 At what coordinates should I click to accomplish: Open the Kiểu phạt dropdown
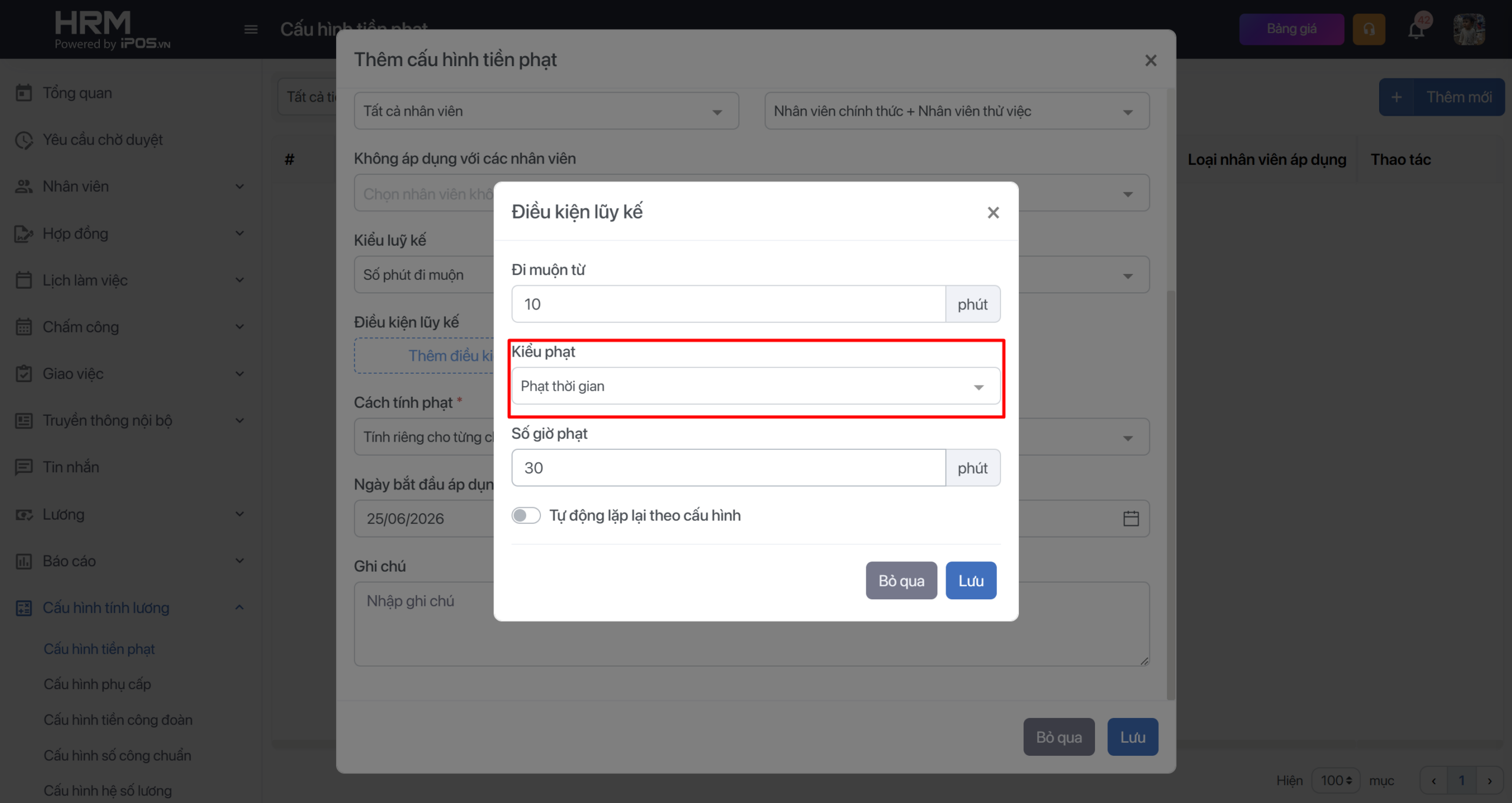755,386
